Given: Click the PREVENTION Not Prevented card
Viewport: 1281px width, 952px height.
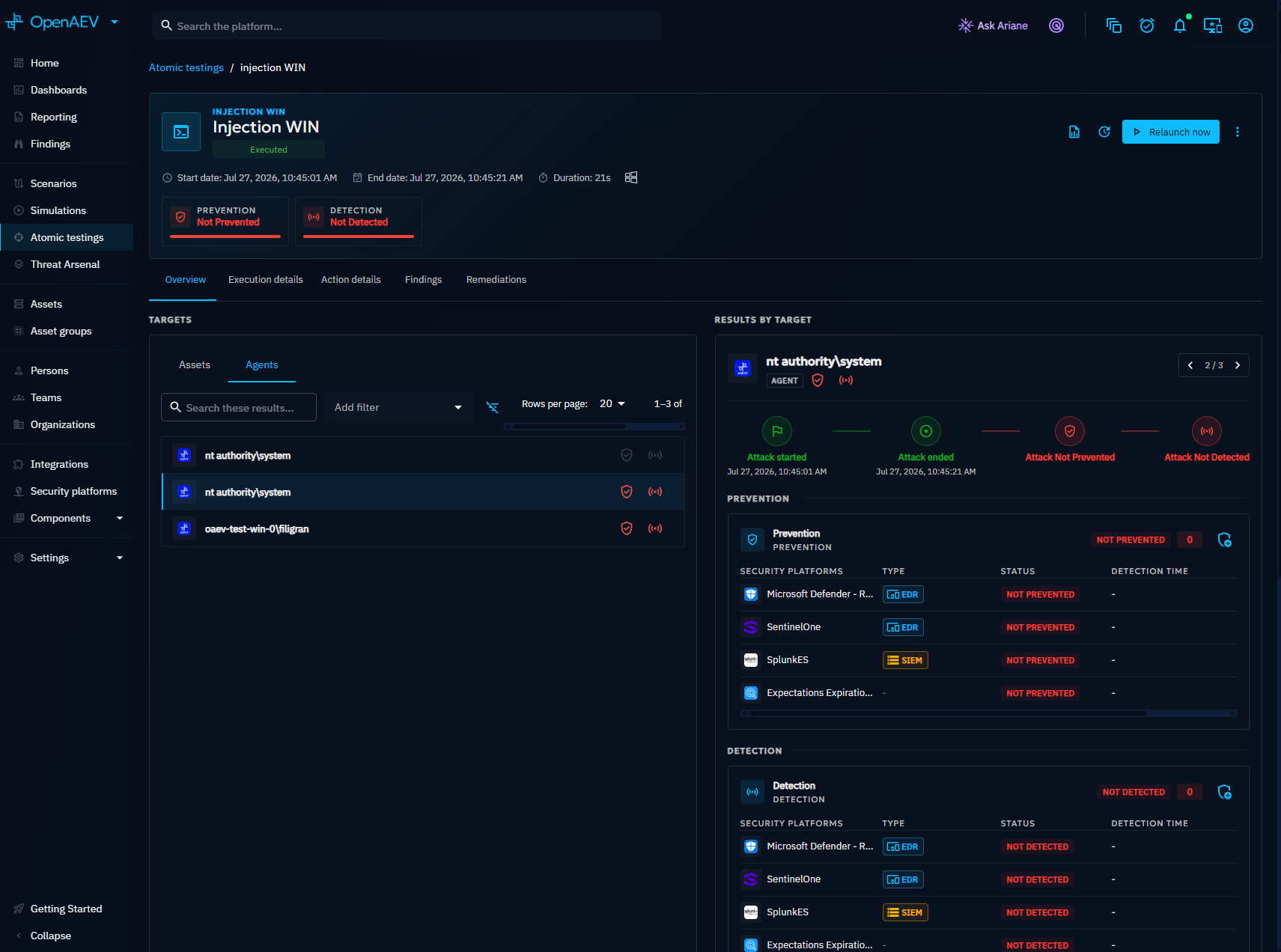Looking at the screenshot, I should (225, 221).
